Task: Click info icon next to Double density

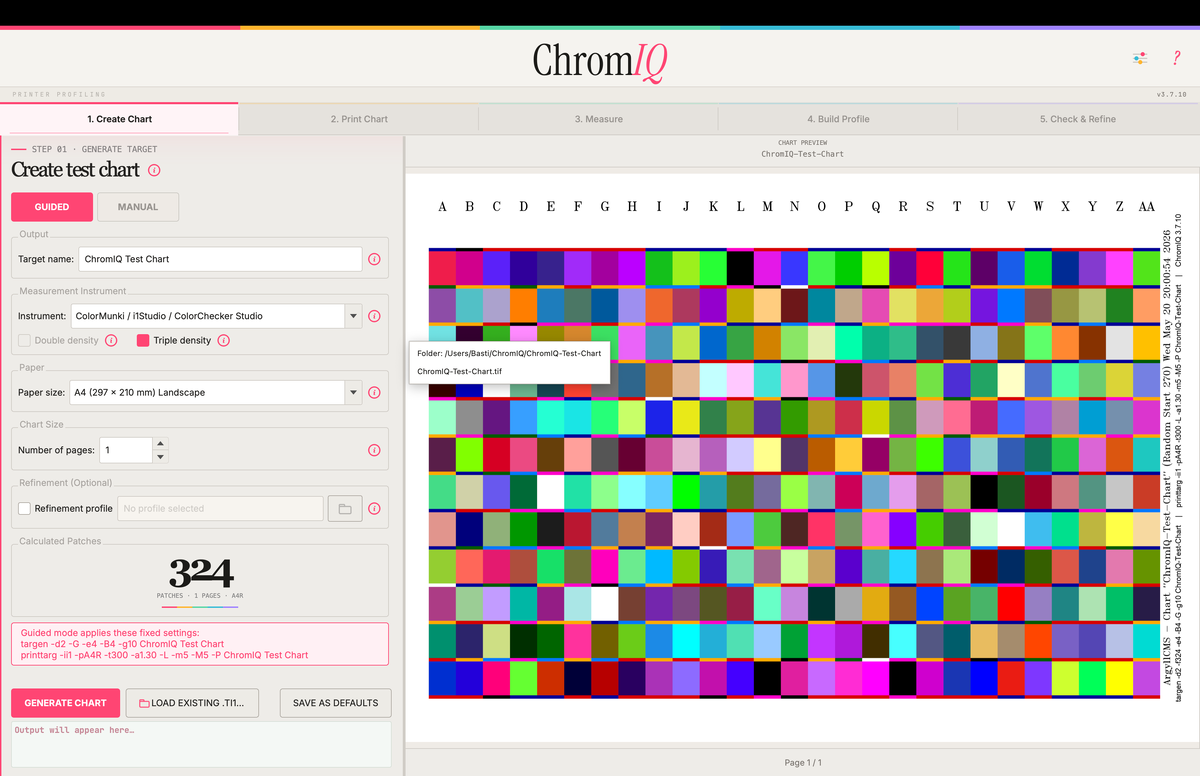Action: tap(111, 340)
